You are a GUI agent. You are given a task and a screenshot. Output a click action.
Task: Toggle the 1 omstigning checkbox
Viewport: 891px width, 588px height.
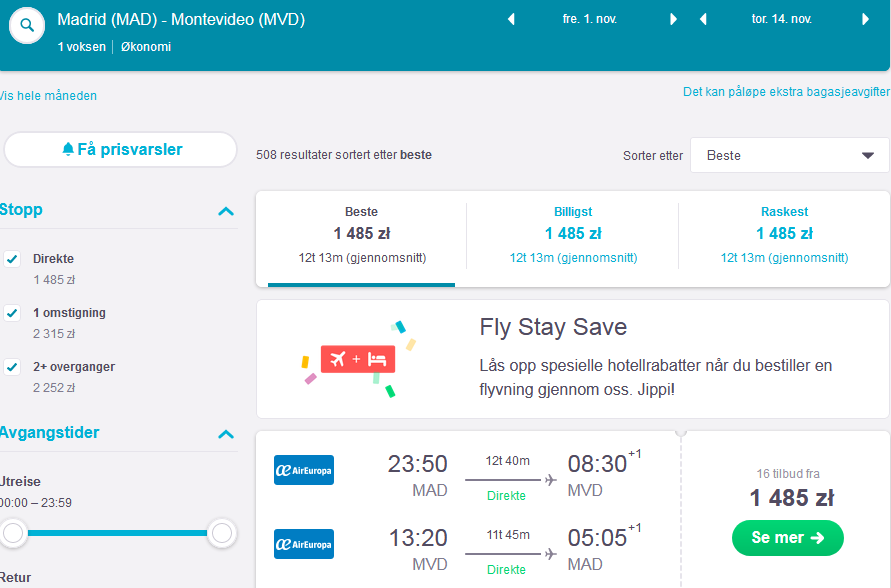click(12, 313)
